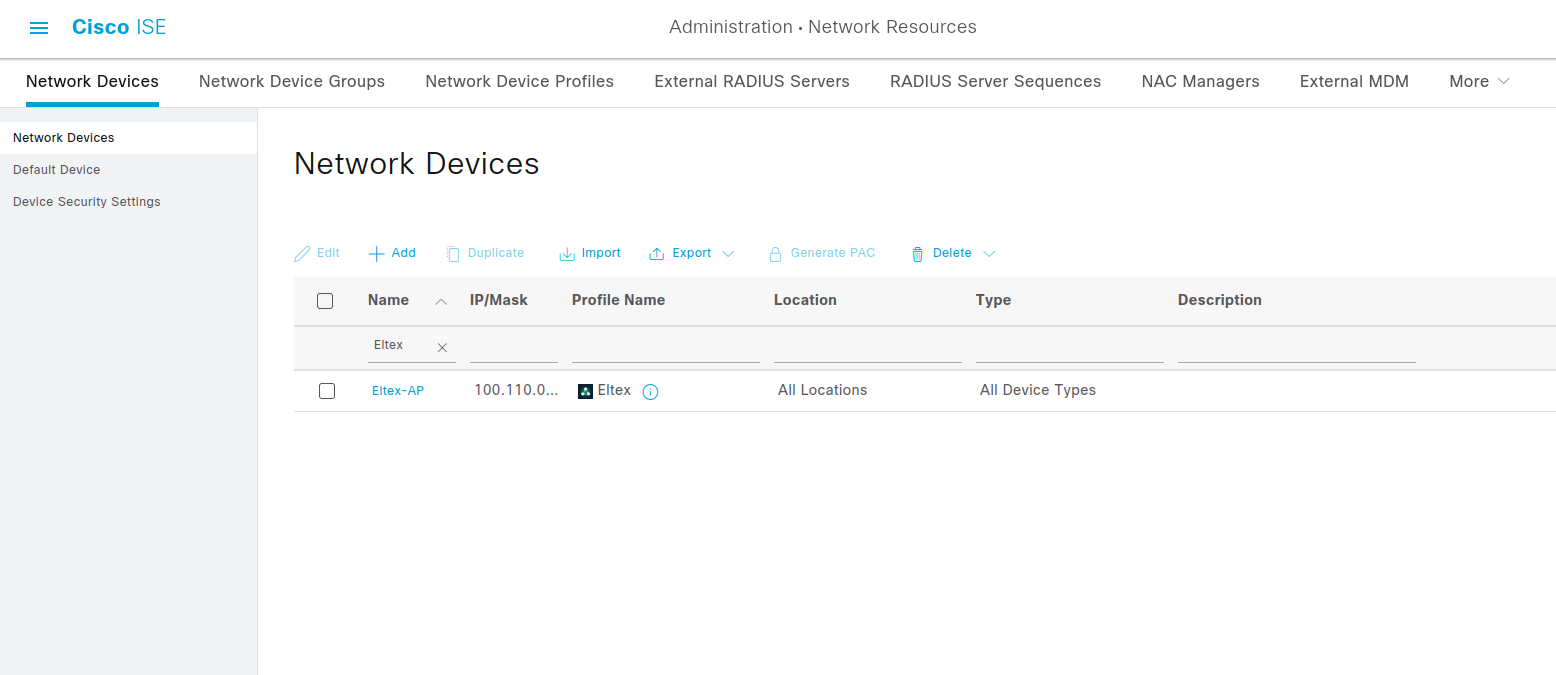Open the More tabs dropdown

[1479, 82]
